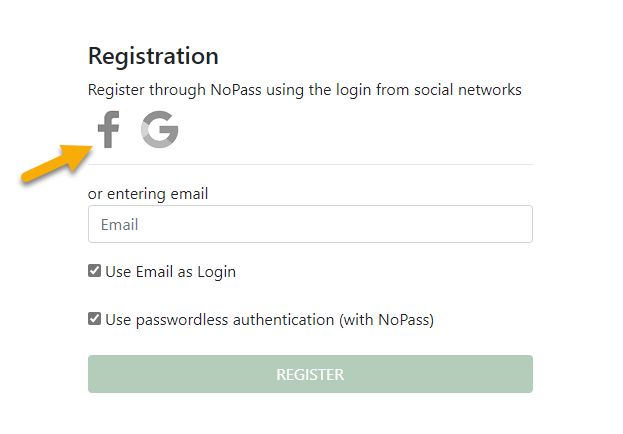Click the 'or entering email' label
The width and height of the screenshot is (623, 434).
click(x=148, y=194)
